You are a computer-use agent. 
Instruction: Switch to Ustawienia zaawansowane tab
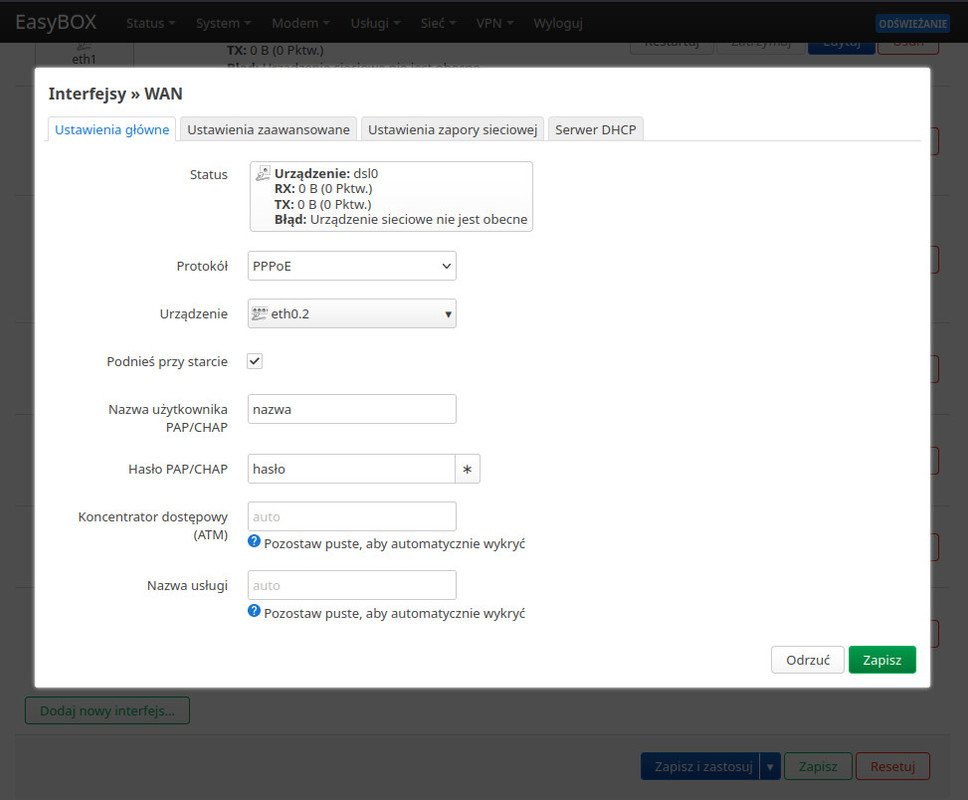coord(269,130)
